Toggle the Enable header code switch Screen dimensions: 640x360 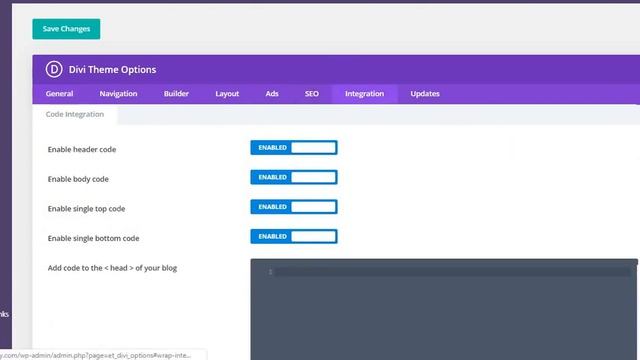pyautogui.click(x=294, y=148)
